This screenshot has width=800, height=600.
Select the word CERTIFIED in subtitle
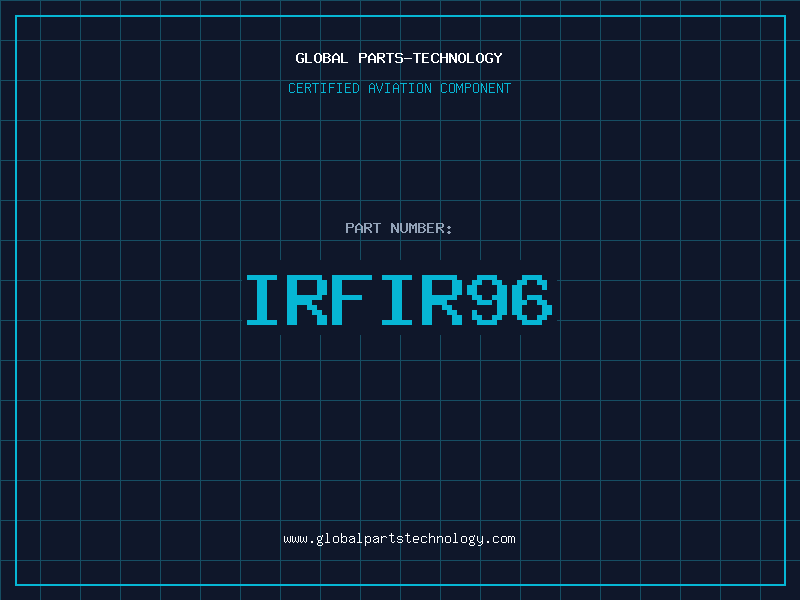(324, 88)
